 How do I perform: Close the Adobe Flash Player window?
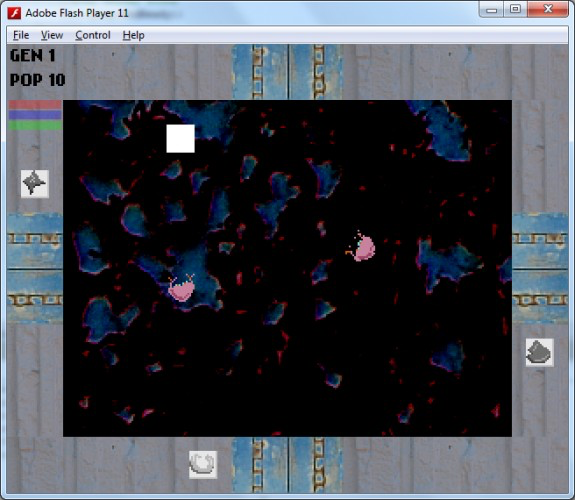click(548, 9)
